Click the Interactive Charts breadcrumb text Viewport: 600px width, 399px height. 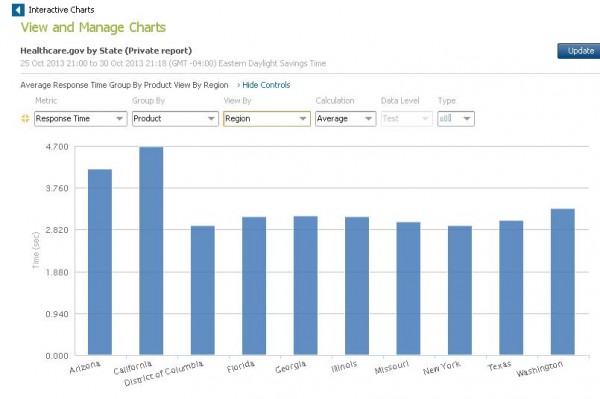[x=61, y=10]
